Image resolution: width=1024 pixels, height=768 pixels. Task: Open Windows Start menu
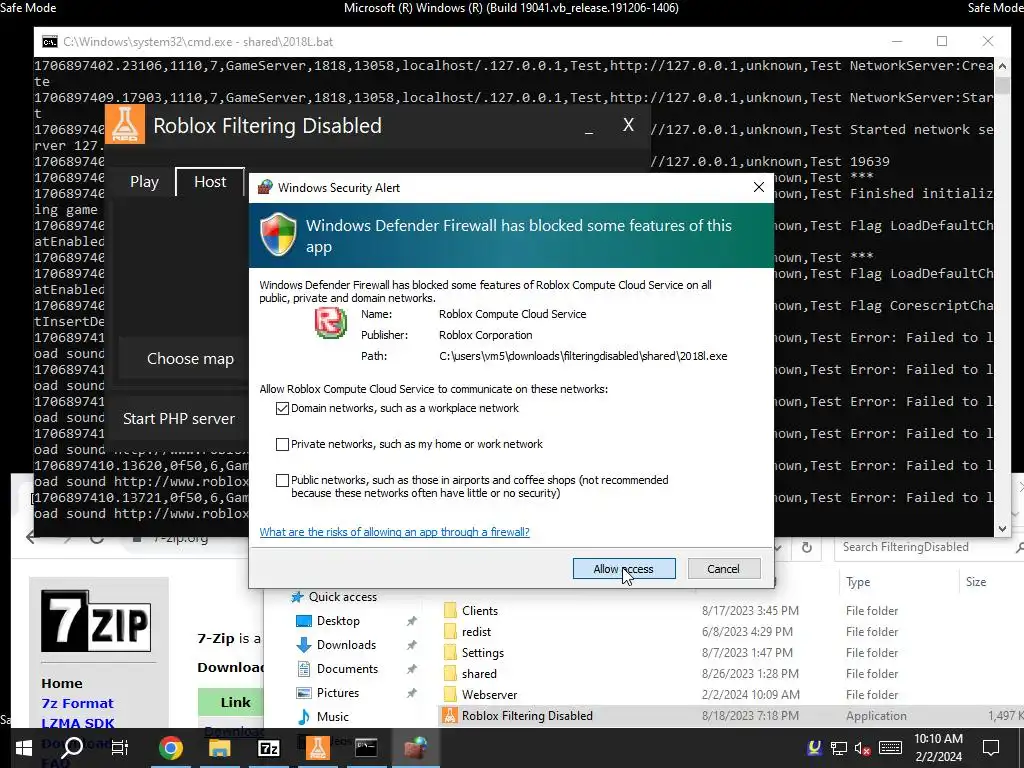[x=24, y=748]
